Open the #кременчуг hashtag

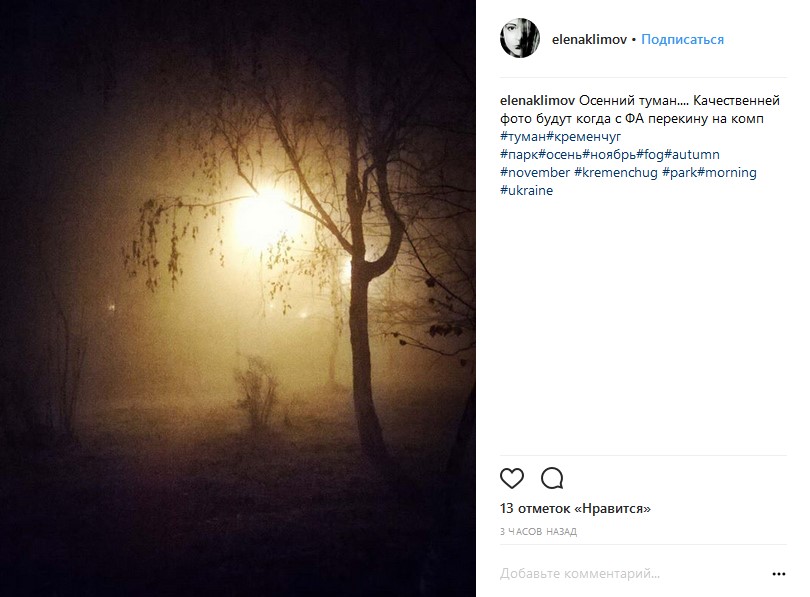click(x=584, y=136)
